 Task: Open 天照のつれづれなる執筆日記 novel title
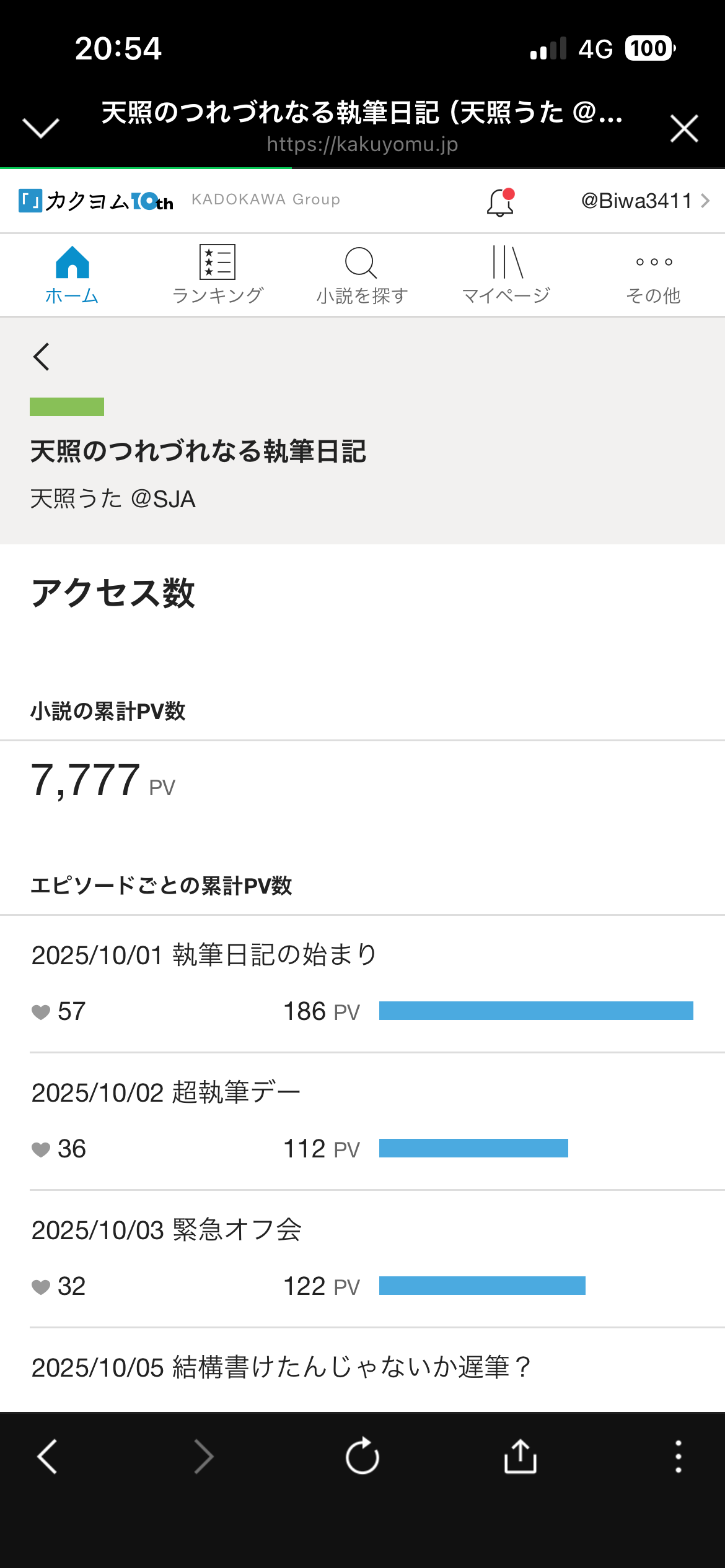point(198,451)
